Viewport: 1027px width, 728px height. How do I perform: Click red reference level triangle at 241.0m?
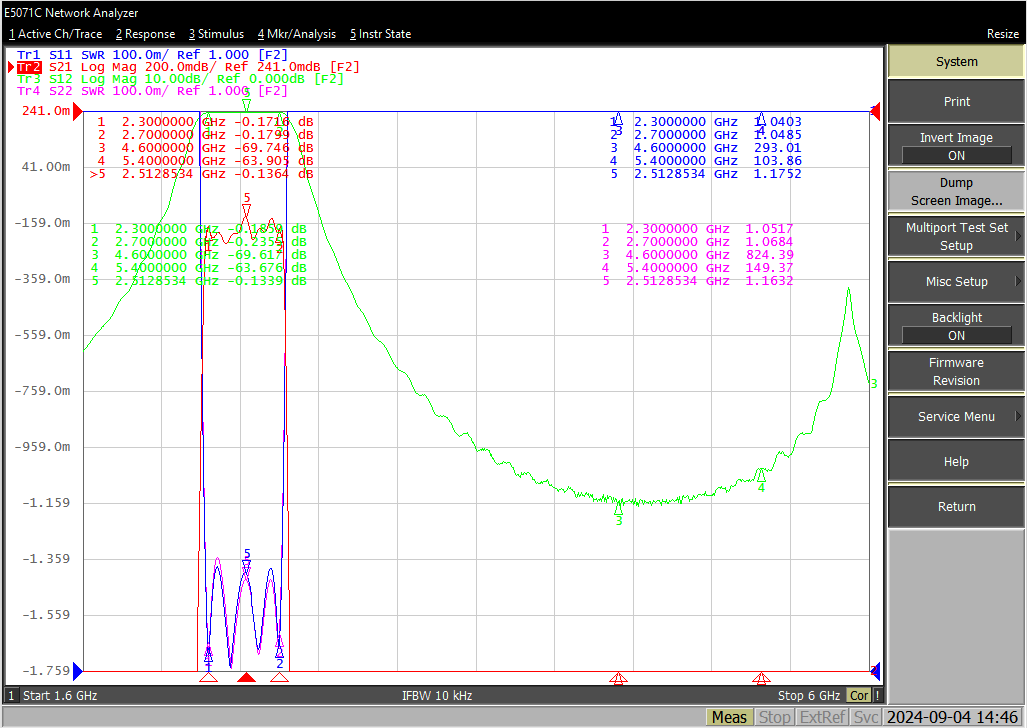tap(78, 112)
